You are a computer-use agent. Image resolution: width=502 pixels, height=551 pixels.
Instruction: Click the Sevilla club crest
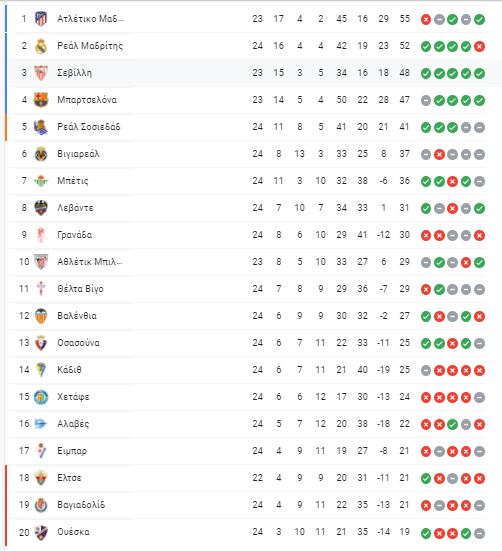click(41, 73)
